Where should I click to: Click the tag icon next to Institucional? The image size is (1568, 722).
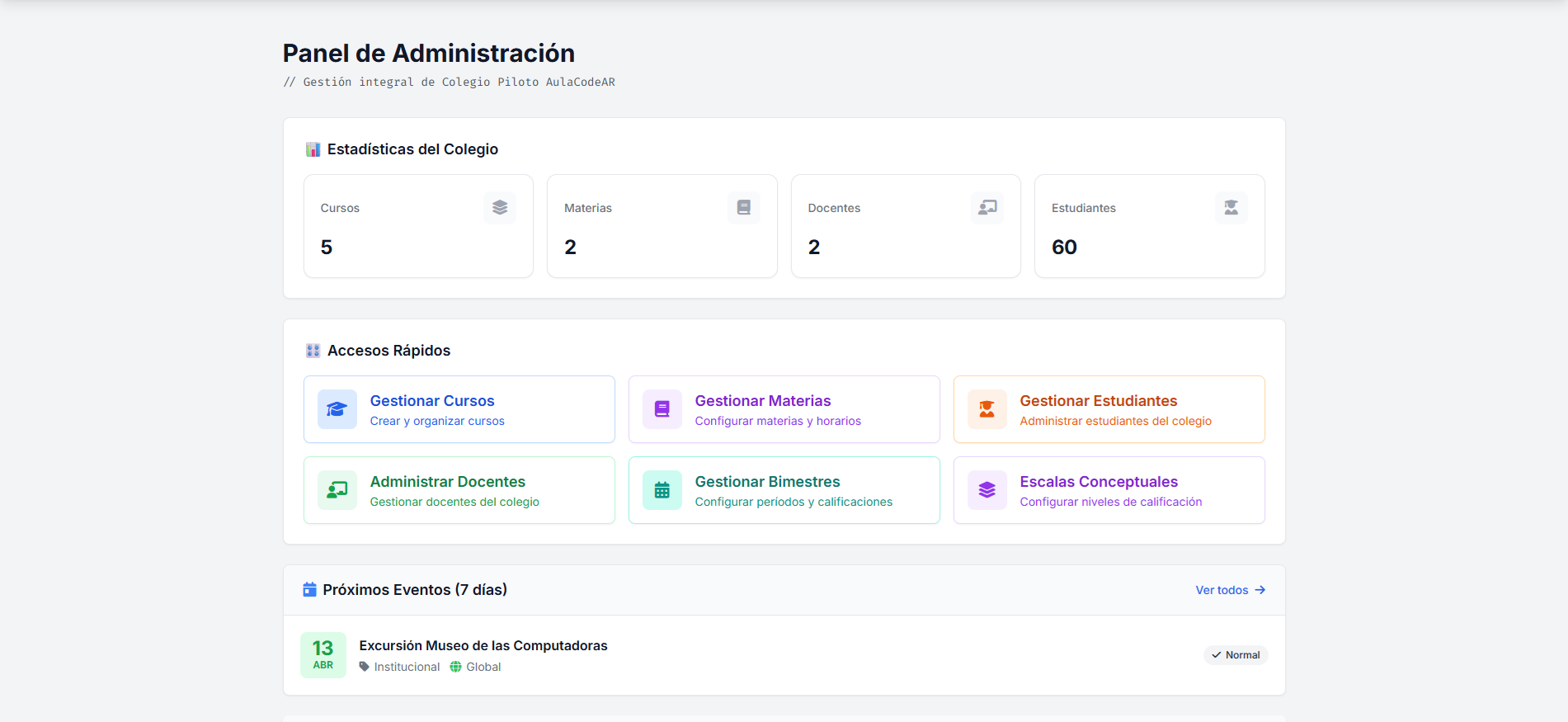pyautogui.click(x=365, y=667)
